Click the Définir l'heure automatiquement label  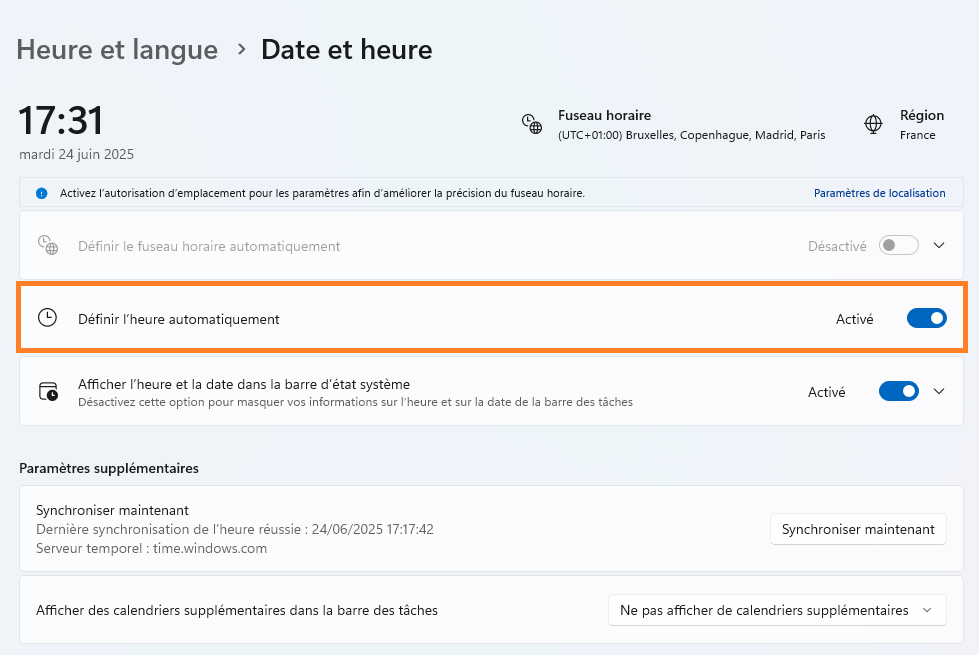179,319
